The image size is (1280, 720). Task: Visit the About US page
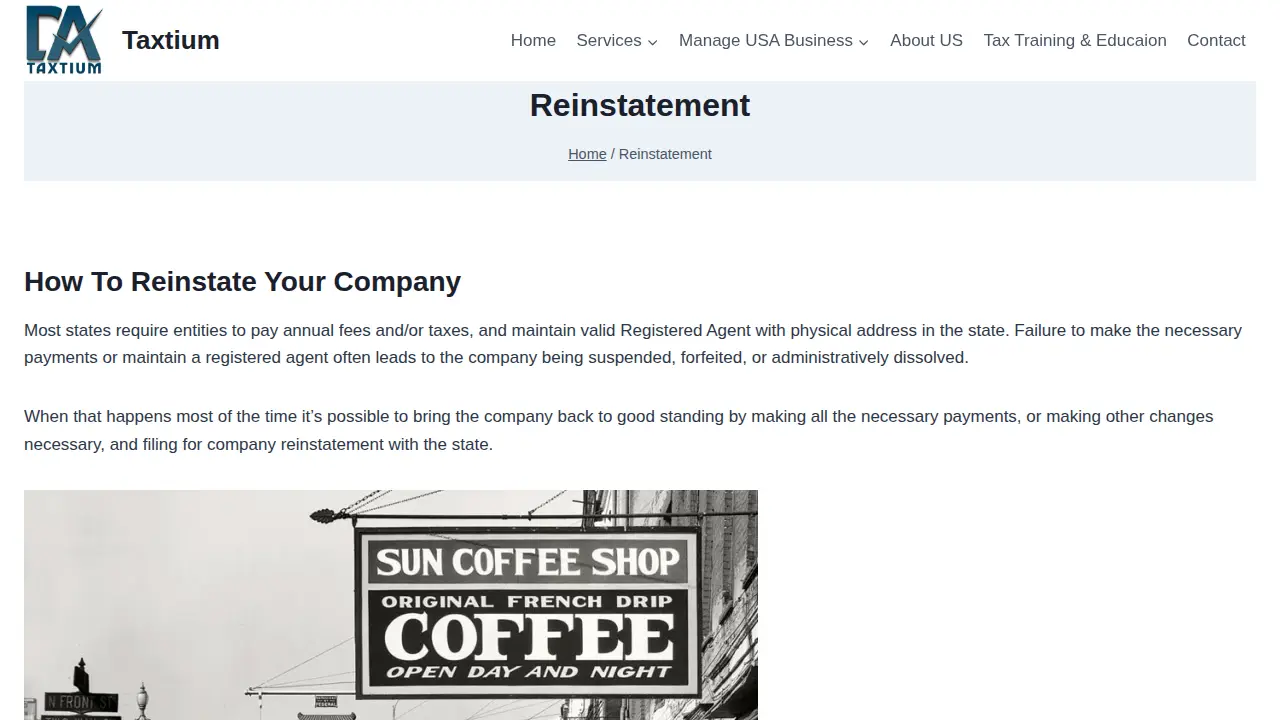click(926, 40)
